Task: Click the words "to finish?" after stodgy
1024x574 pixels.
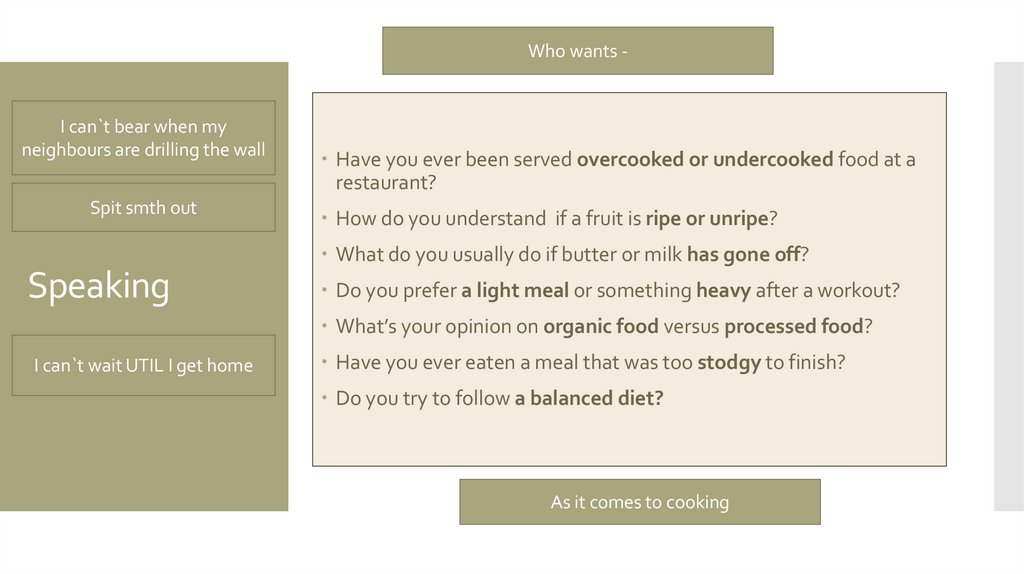Action: [805, 362]
